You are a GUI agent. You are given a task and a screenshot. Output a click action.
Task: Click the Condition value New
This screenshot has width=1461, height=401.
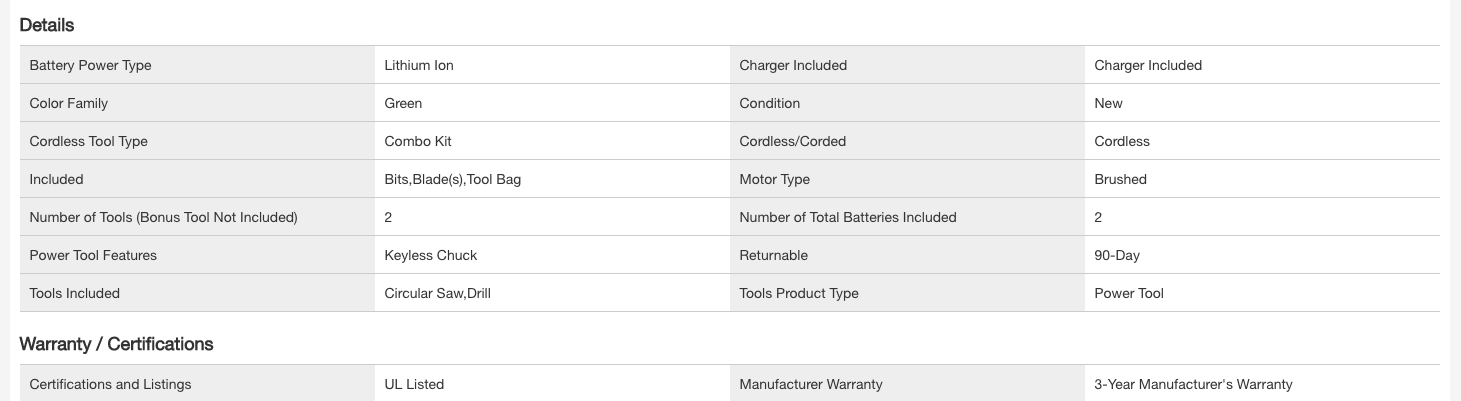click(1109, 103)
